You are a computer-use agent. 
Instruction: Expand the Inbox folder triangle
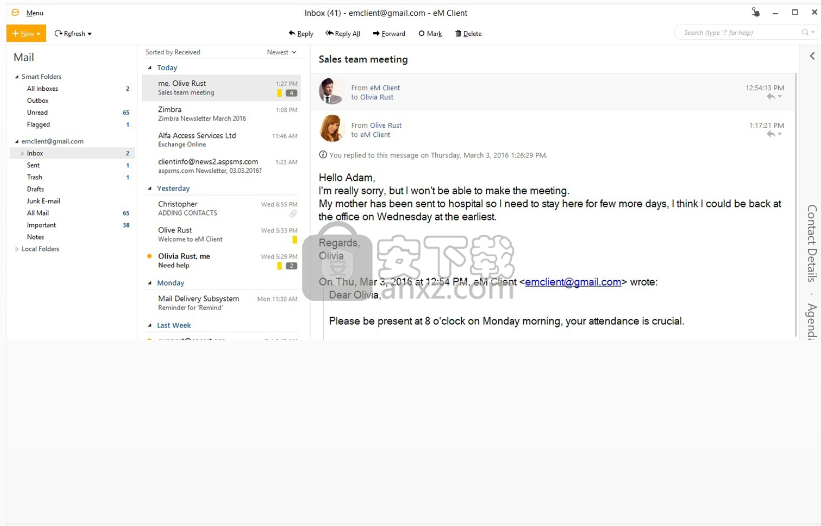23,153
